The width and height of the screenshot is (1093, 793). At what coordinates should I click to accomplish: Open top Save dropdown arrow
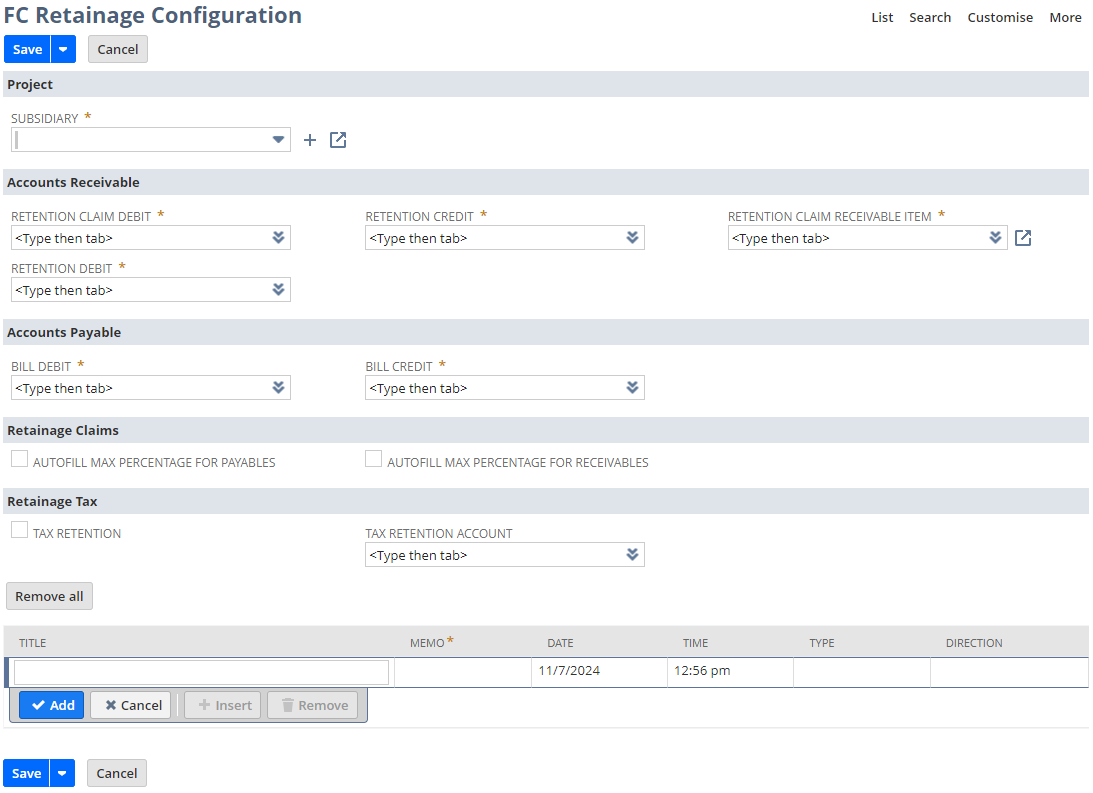click(x=63, y=49)
